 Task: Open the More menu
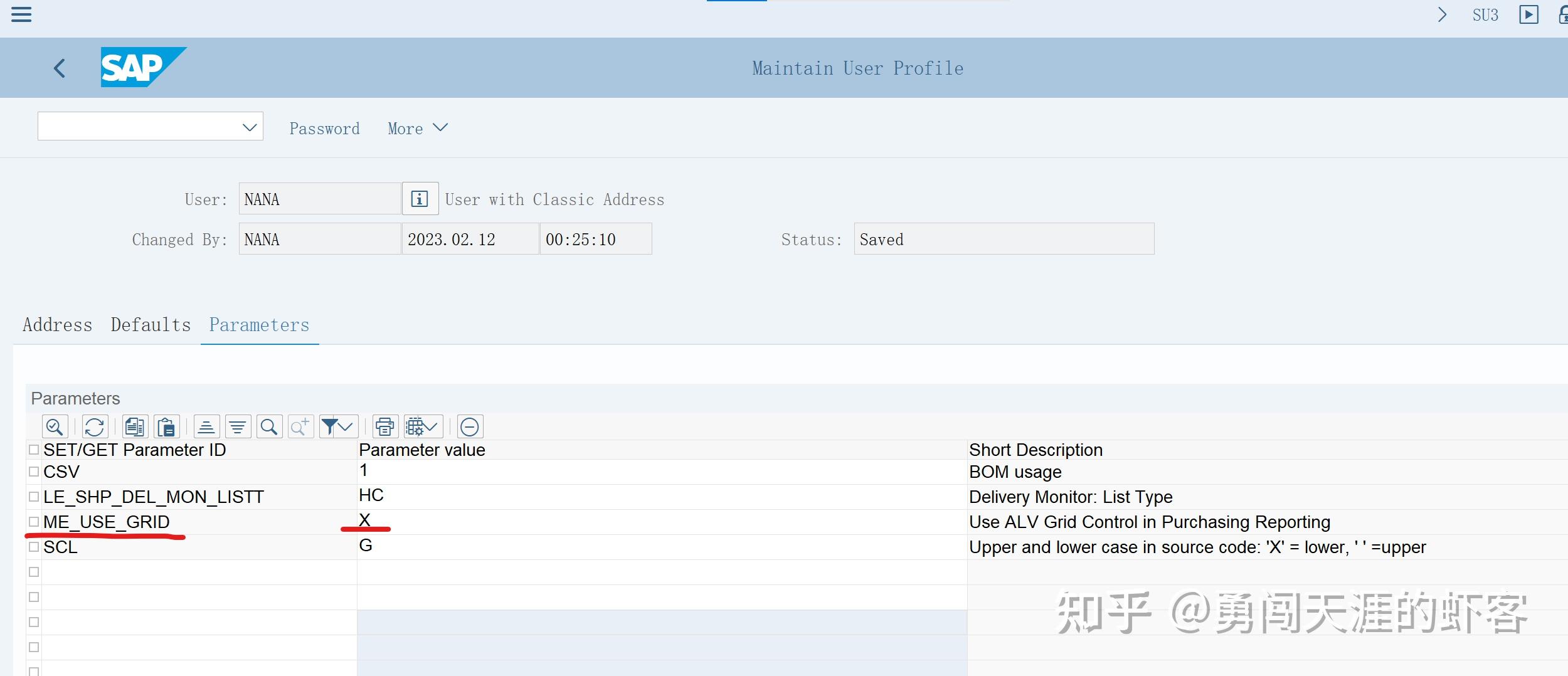(x=417, y=128)
